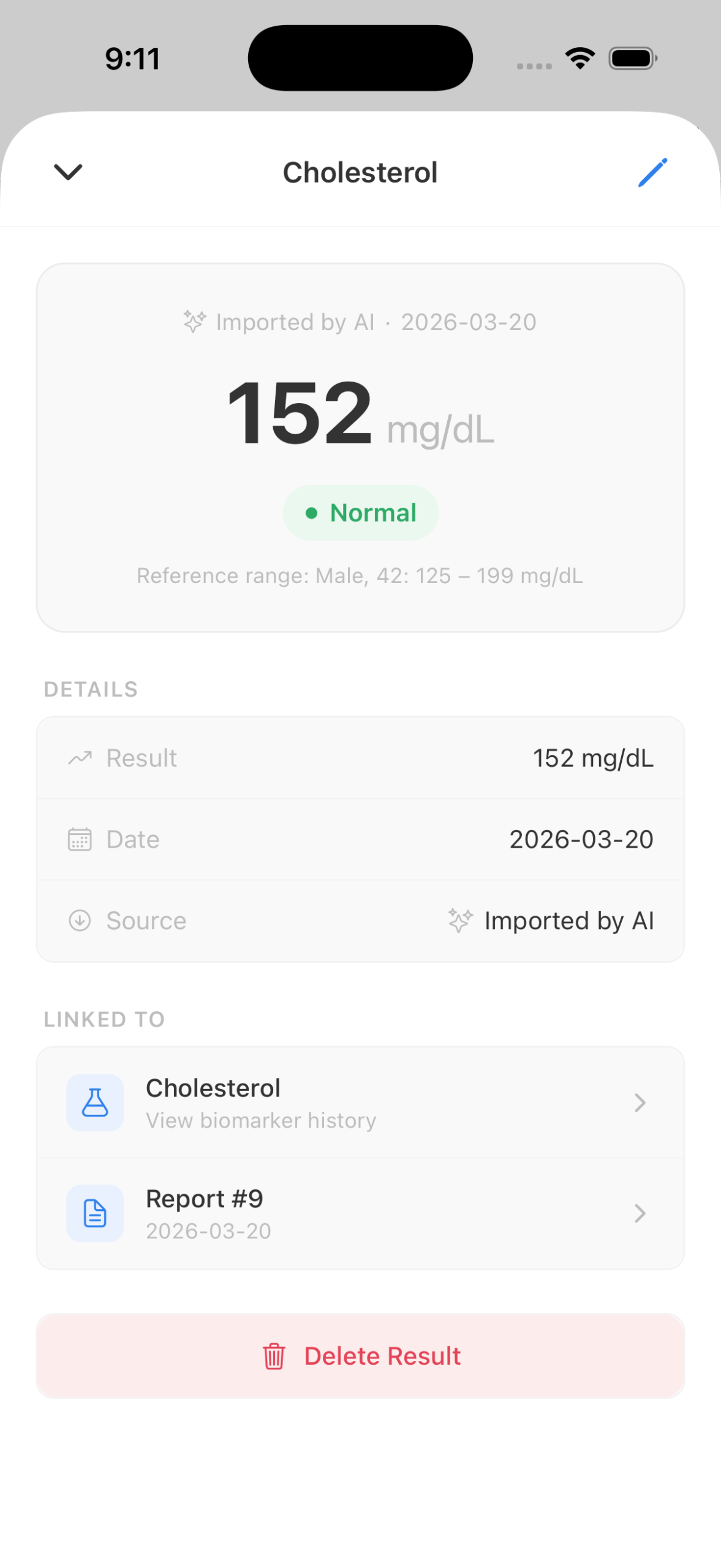This screenshot has height=1568, width=721.
Task: Tap the trend icon in the Result row
Action: (80, 758)
